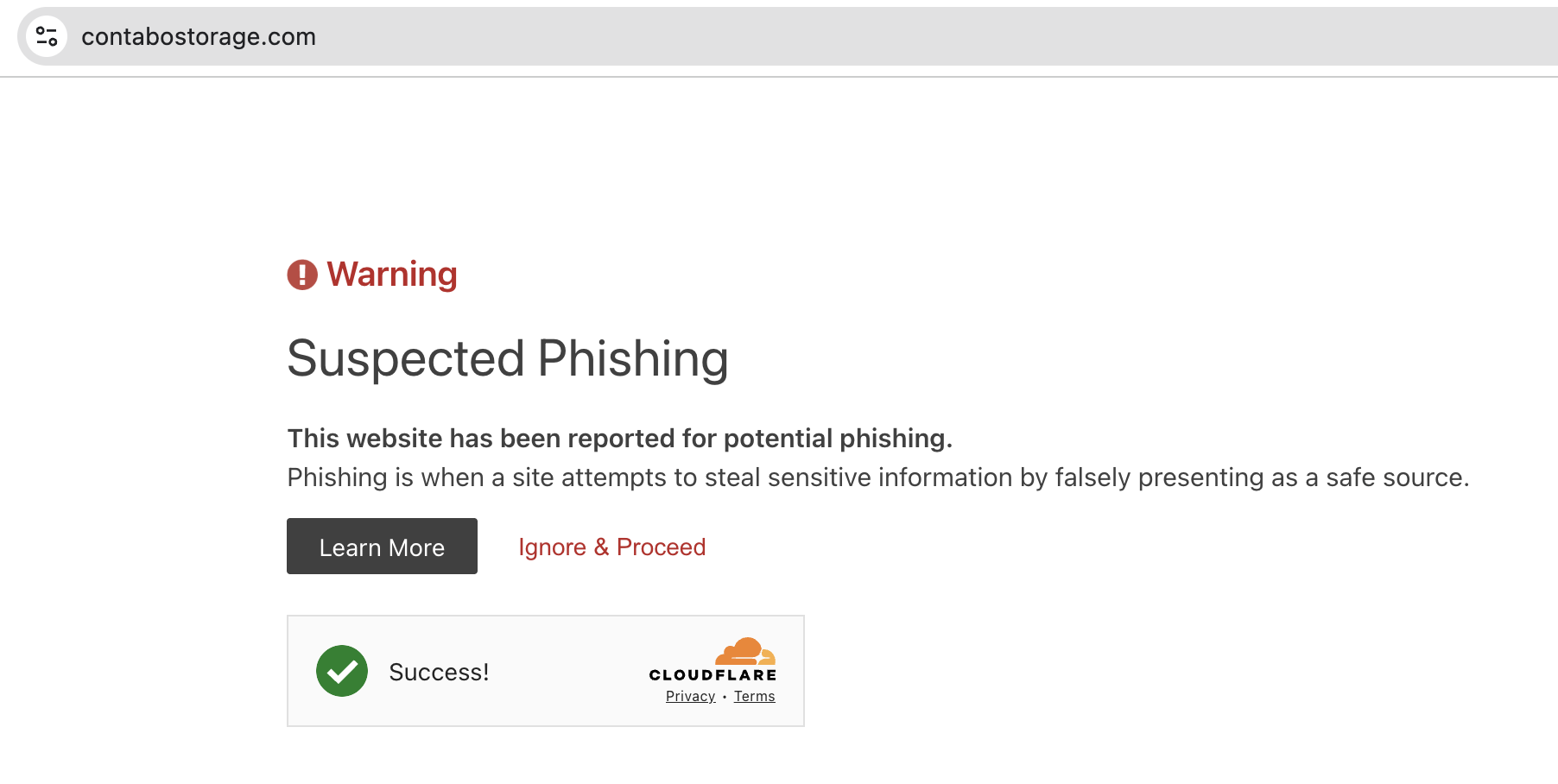
Task: Click the word "Suspected" in the heading
Action: click(x=406, y=358)
